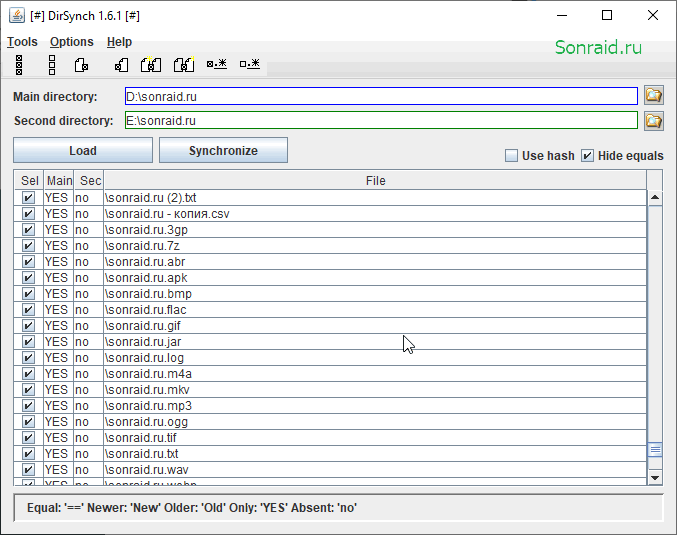Select the file name \sonraid.ru.3gp
The height and width of the screenshot is (535, 677).
pos(146,230)
